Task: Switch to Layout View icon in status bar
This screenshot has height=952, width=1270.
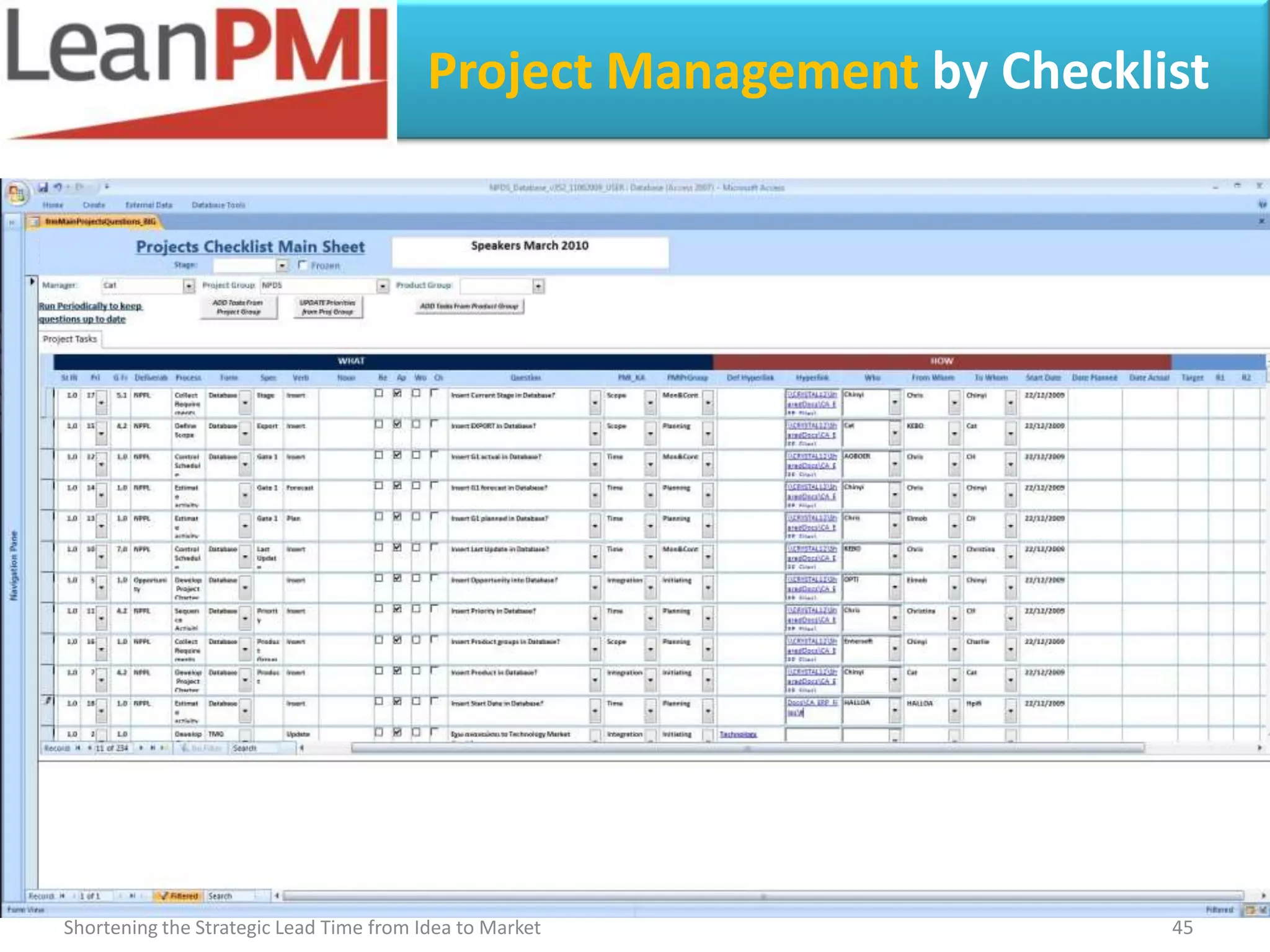Action: [1263, 910]
